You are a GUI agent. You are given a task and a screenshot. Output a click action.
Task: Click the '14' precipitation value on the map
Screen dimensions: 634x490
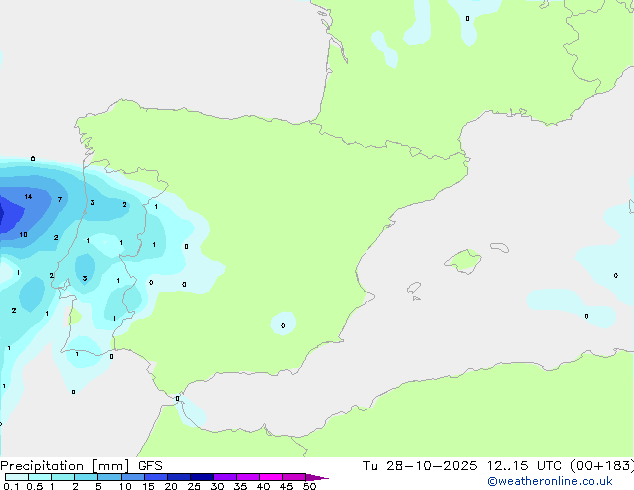pos(28,196)
